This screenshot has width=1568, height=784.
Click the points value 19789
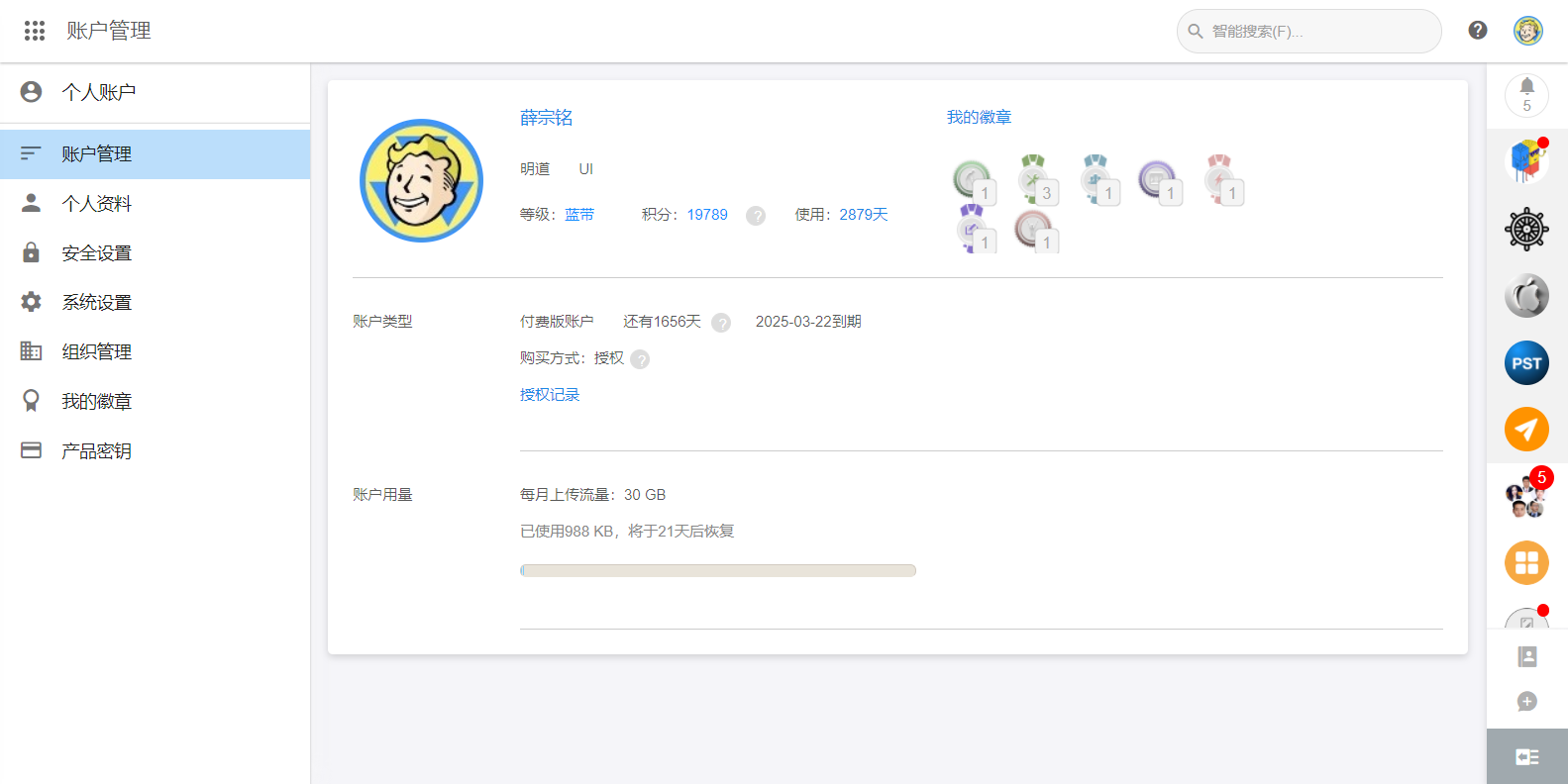[707, 215]
